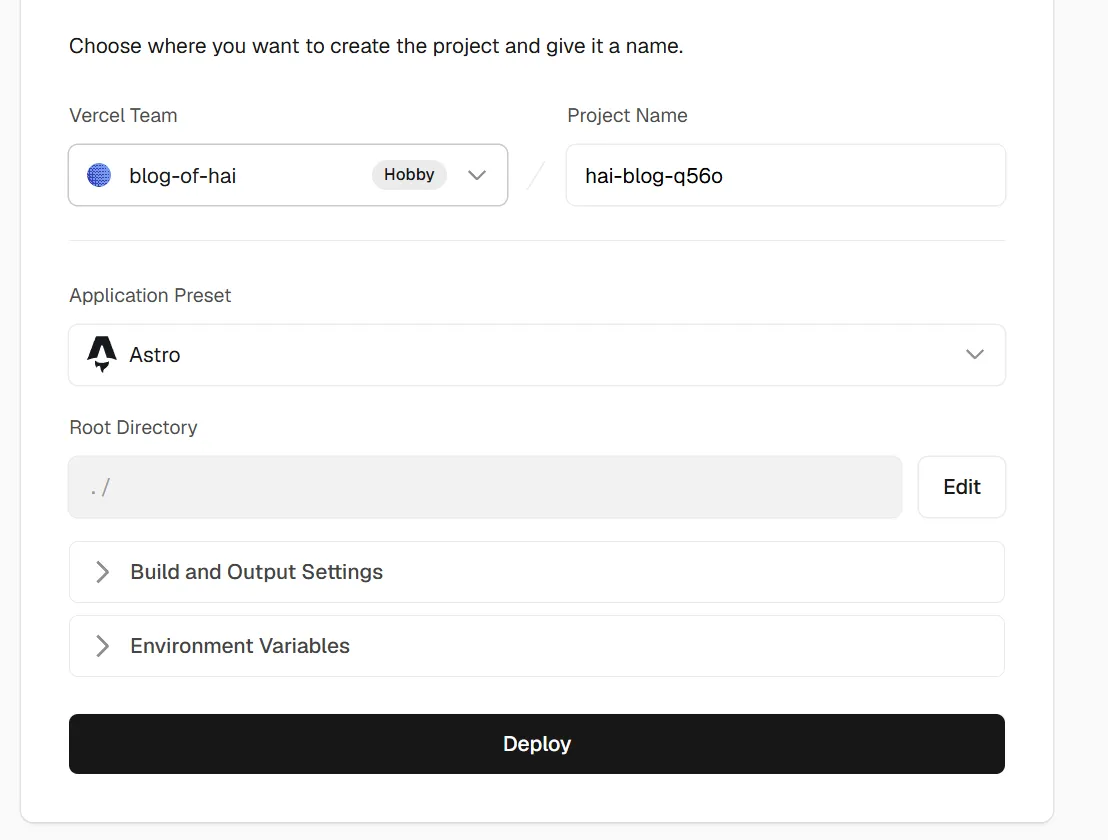This screenshot has width=1108, height=840.
Task: Click the Application Preset label
Action: coord(150,295)
